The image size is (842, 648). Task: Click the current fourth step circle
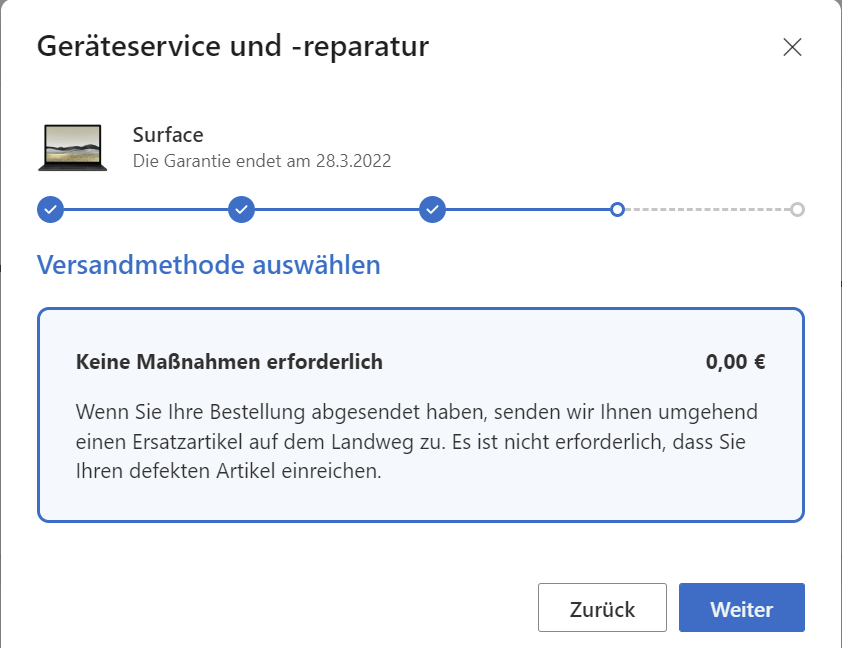click(618, 210)
